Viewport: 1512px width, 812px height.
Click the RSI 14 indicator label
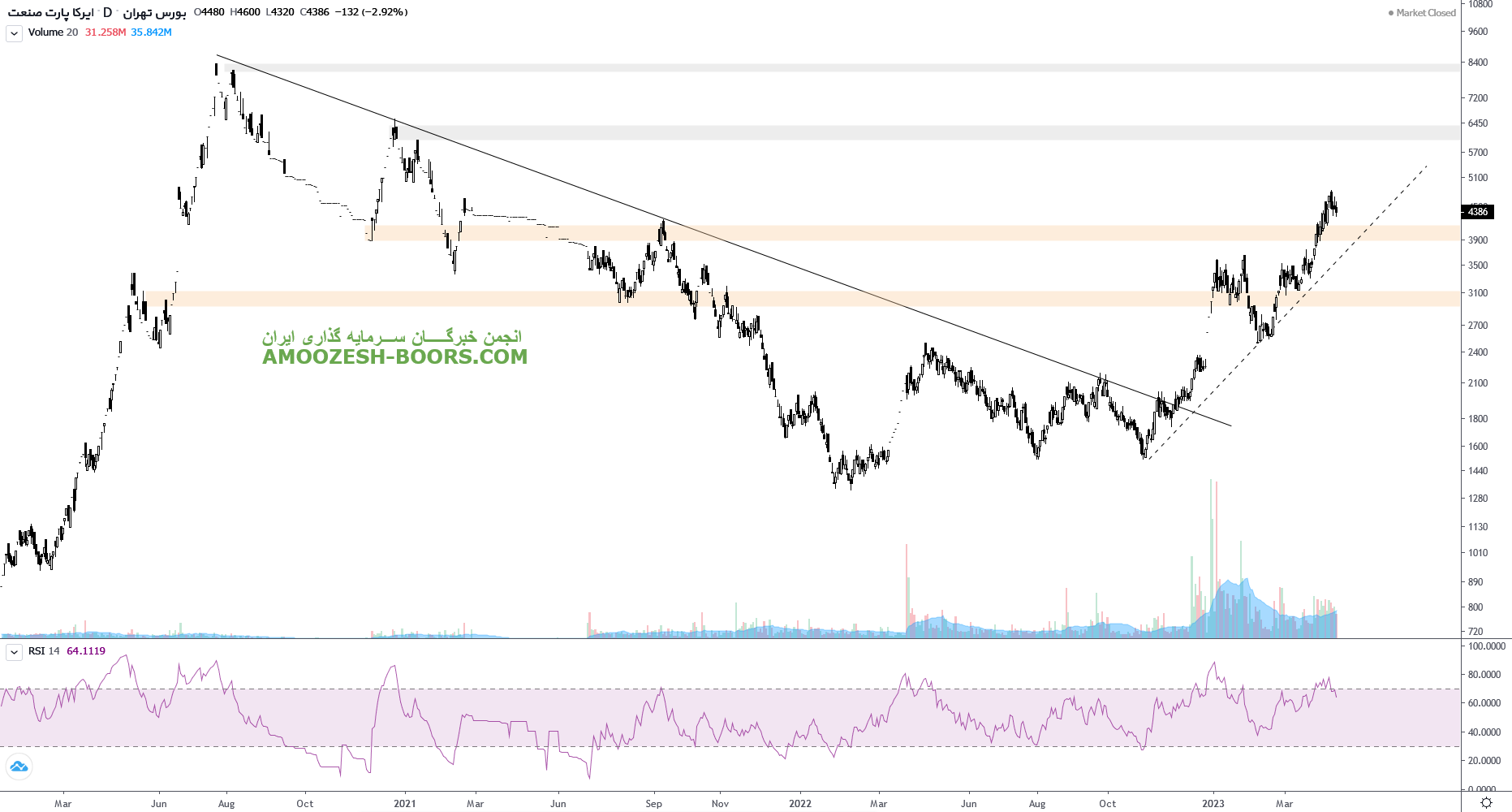[x=44, y=651]
